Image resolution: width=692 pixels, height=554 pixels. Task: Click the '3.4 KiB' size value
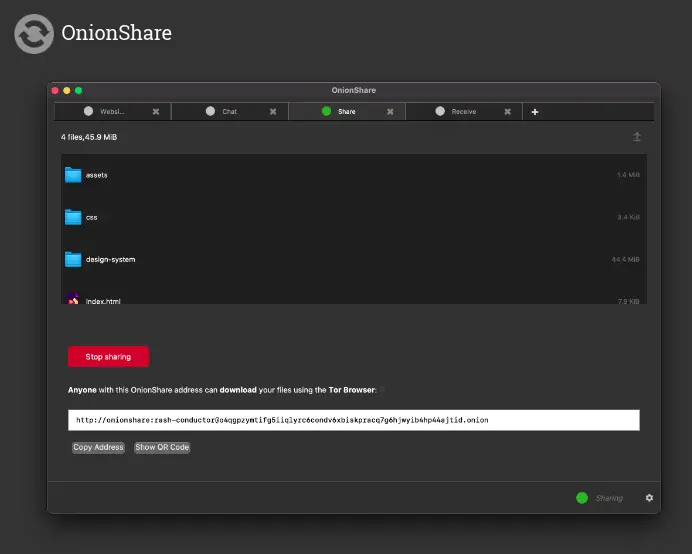[x=628, y=217]
